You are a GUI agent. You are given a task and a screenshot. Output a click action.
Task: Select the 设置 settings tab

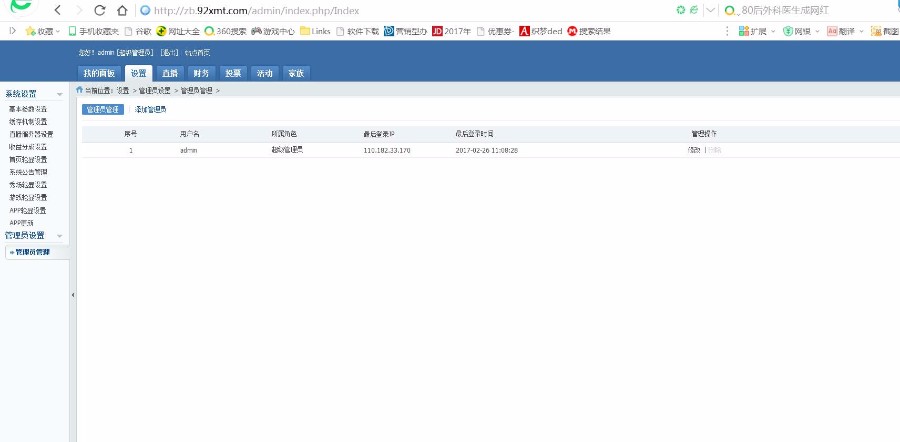(138, 73)
